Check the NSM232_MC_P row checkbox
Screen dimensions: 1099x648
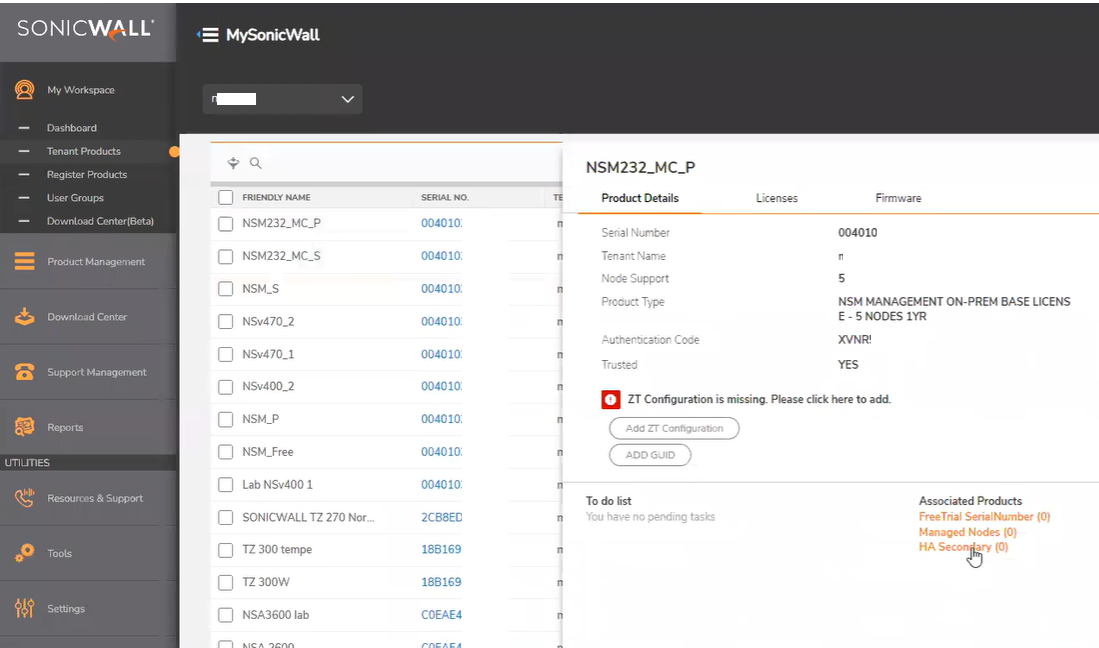[226, 224]
